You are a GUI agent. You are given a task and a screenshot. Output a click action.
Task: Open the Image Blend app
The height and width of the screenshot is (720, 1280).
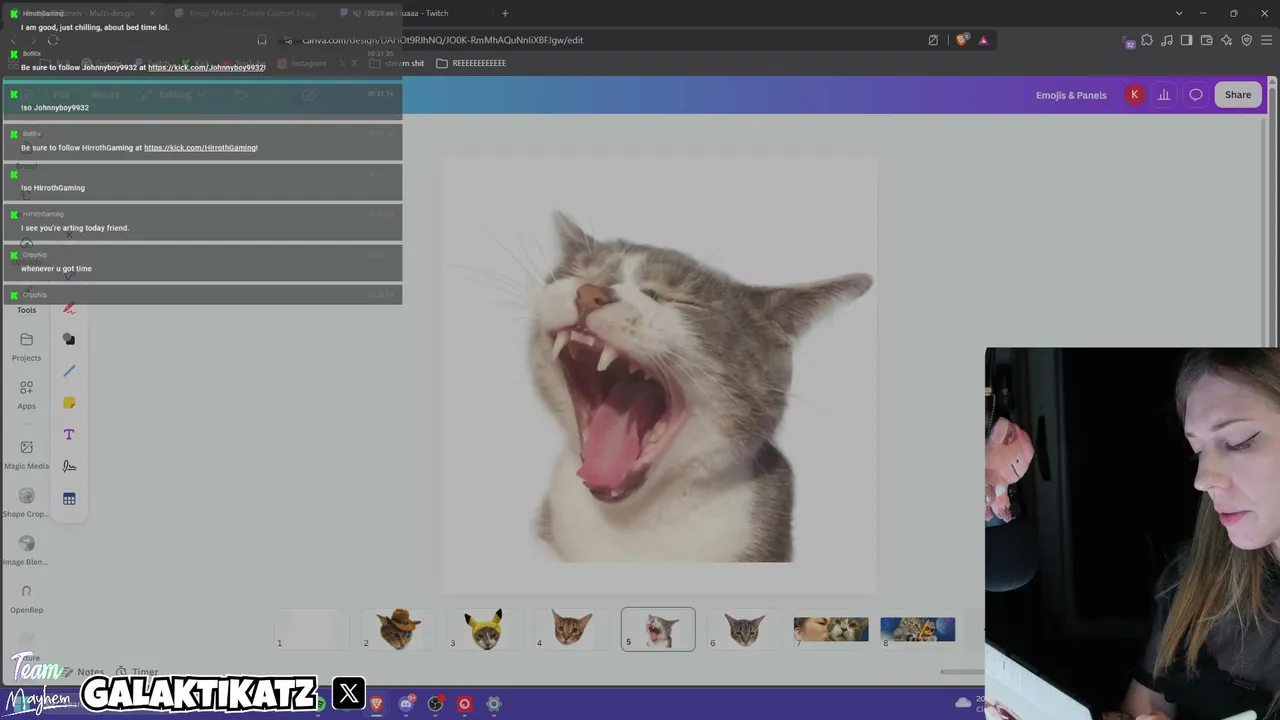(27, 550)
